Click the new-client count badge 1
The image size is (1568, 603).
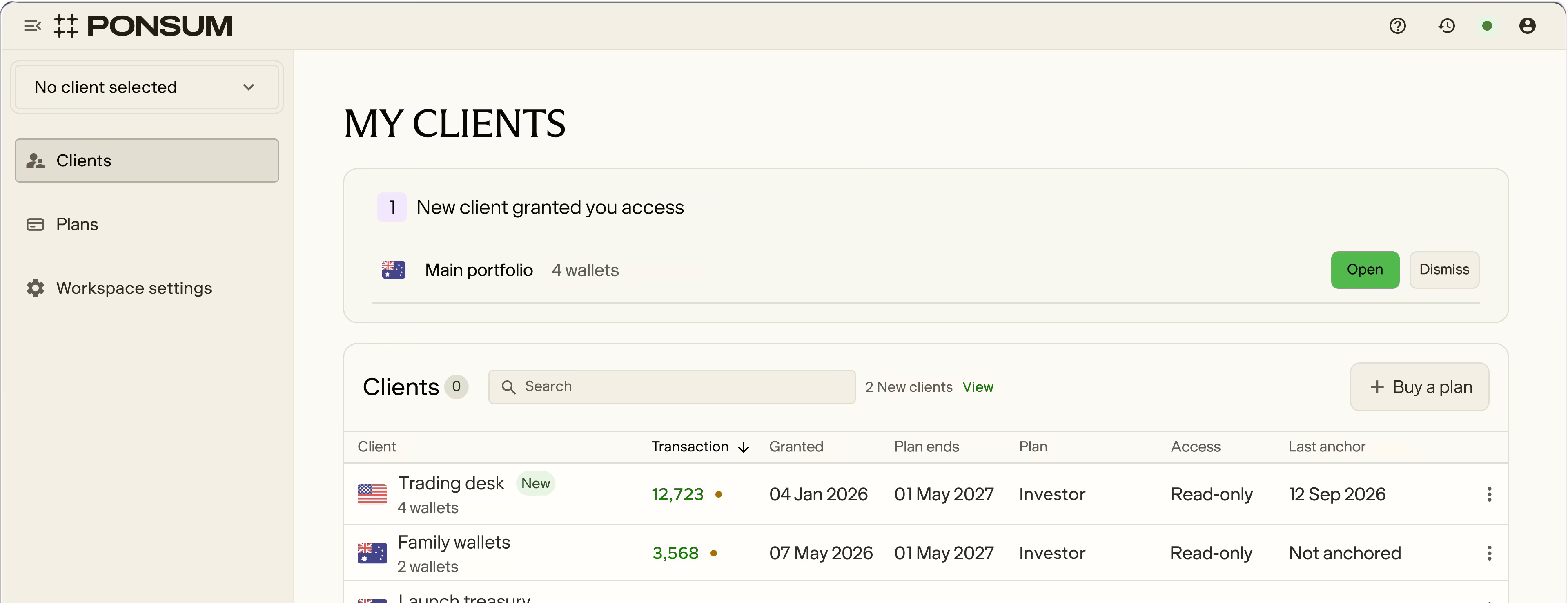[x=392, y=207]
